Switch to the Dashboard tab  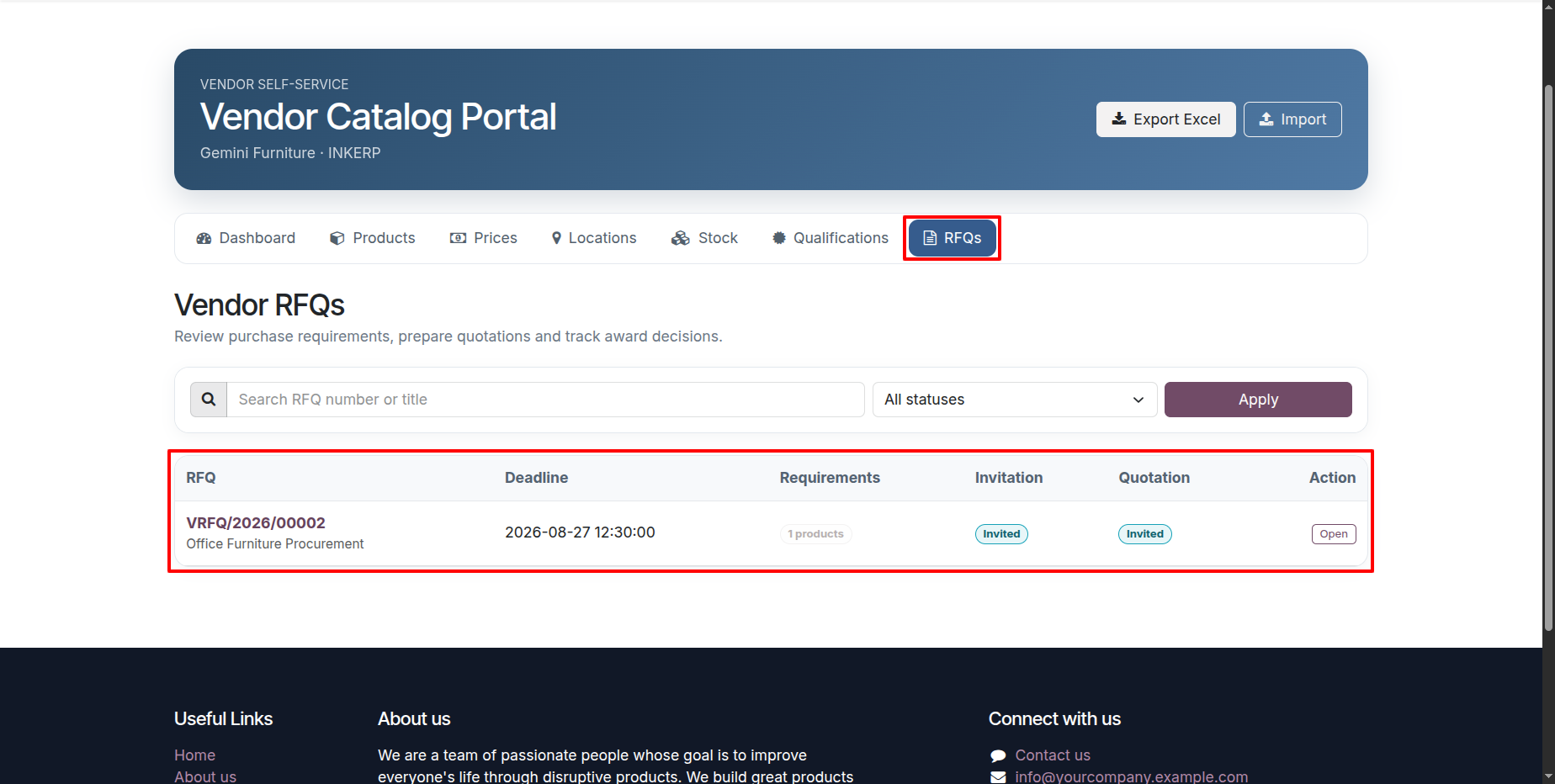(x=246, y=238)
